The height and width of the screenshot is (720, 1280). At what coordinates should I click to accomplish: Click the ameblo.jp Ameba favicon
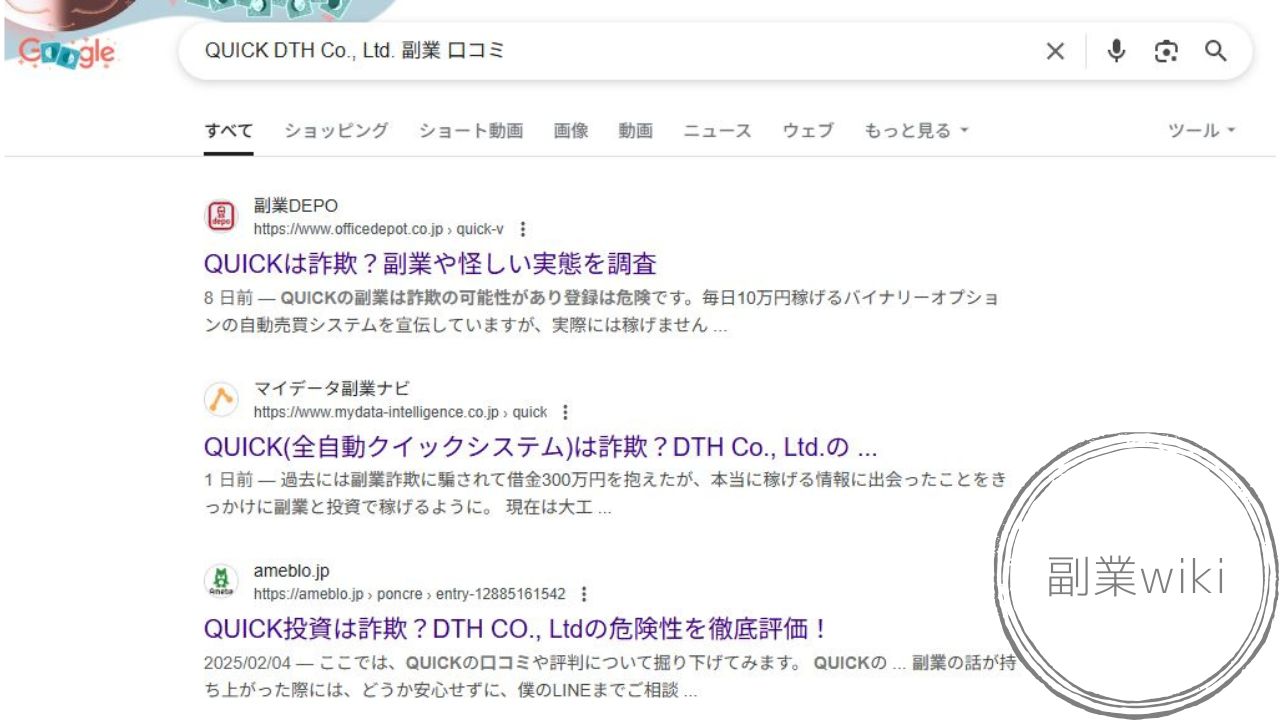click(221, 581)
